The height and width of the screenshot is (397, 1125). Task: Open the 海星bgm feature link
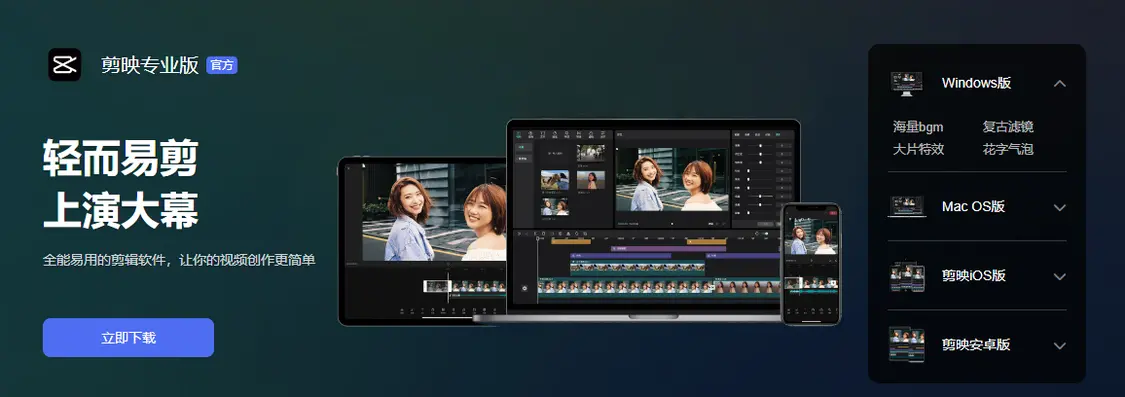pos(918,127)
